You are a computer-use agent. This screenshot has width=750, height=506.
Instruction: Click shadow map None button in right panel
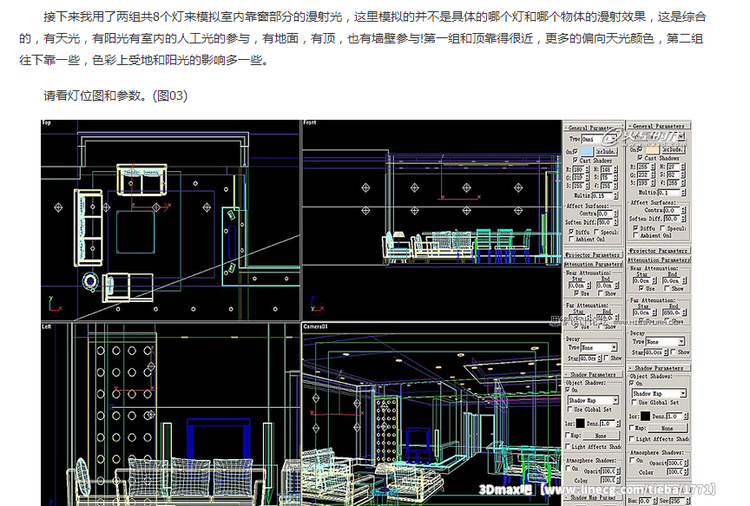(x=667, y=428)
